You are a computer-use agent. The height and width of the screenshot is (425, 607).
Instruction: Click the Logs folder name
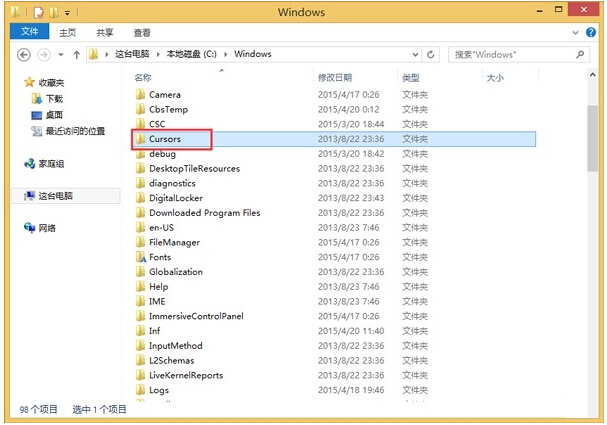[x=159, y=390]
